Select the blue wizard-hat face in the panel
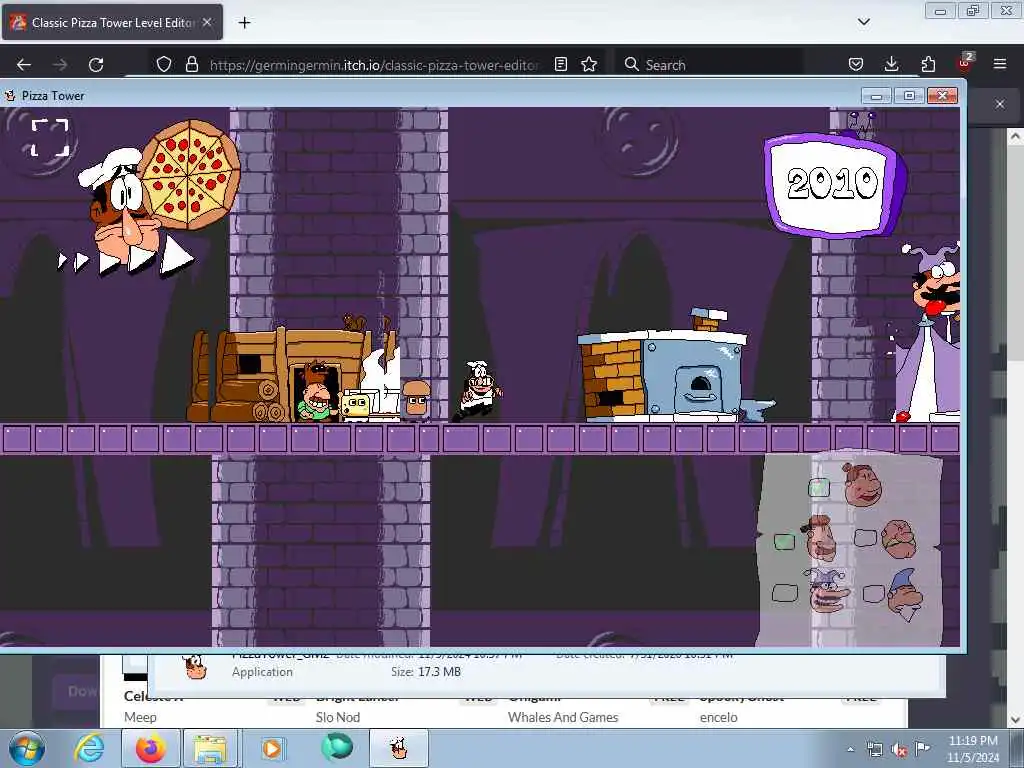Image resolution: width=1024 pixels, height=768 pixels. [905, 594]
